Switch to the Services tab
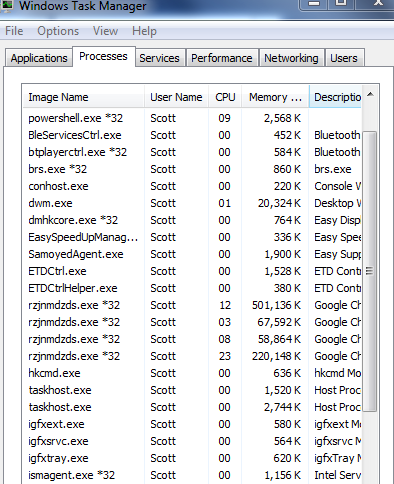 tap(159, 58)
